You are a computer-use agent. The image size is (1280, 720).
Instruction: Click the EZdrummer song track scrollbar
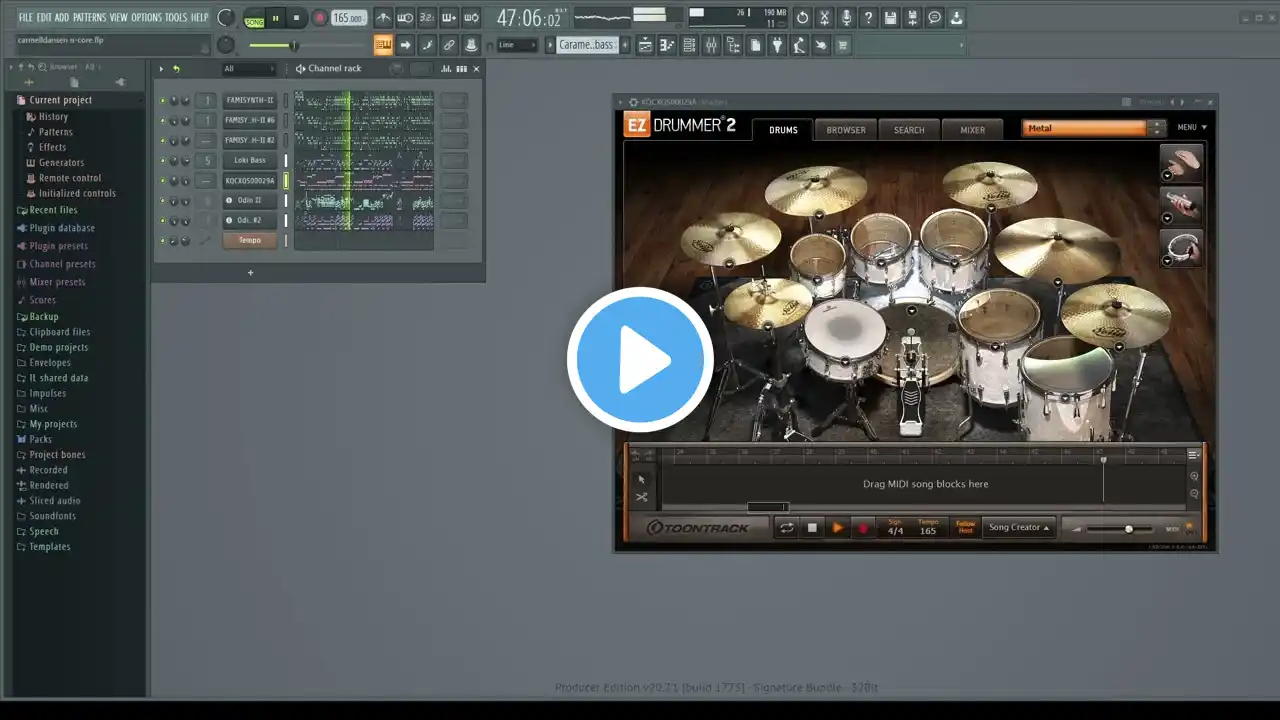[x=767, y=507]
